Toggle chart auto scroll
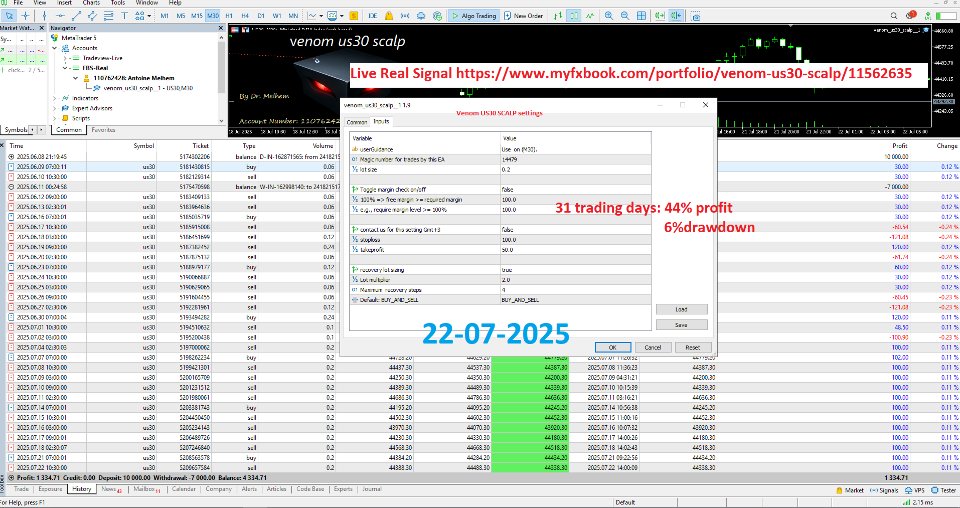 click(x=659, y=16)
